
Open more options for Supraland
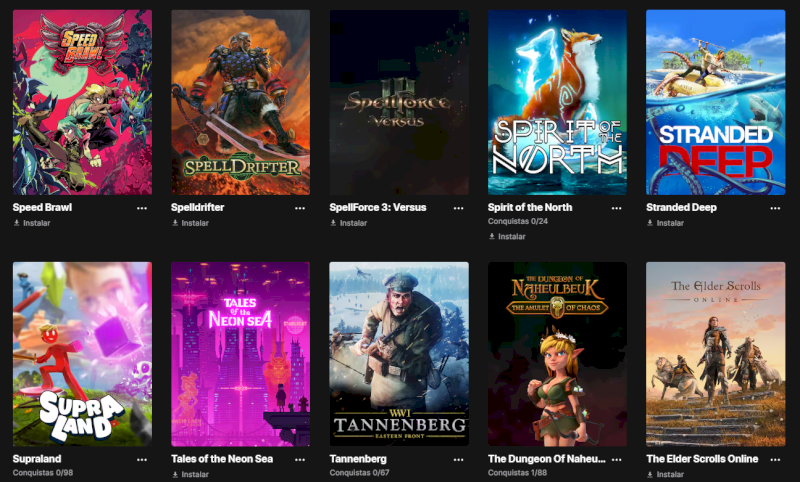click(x=142, y=460)
